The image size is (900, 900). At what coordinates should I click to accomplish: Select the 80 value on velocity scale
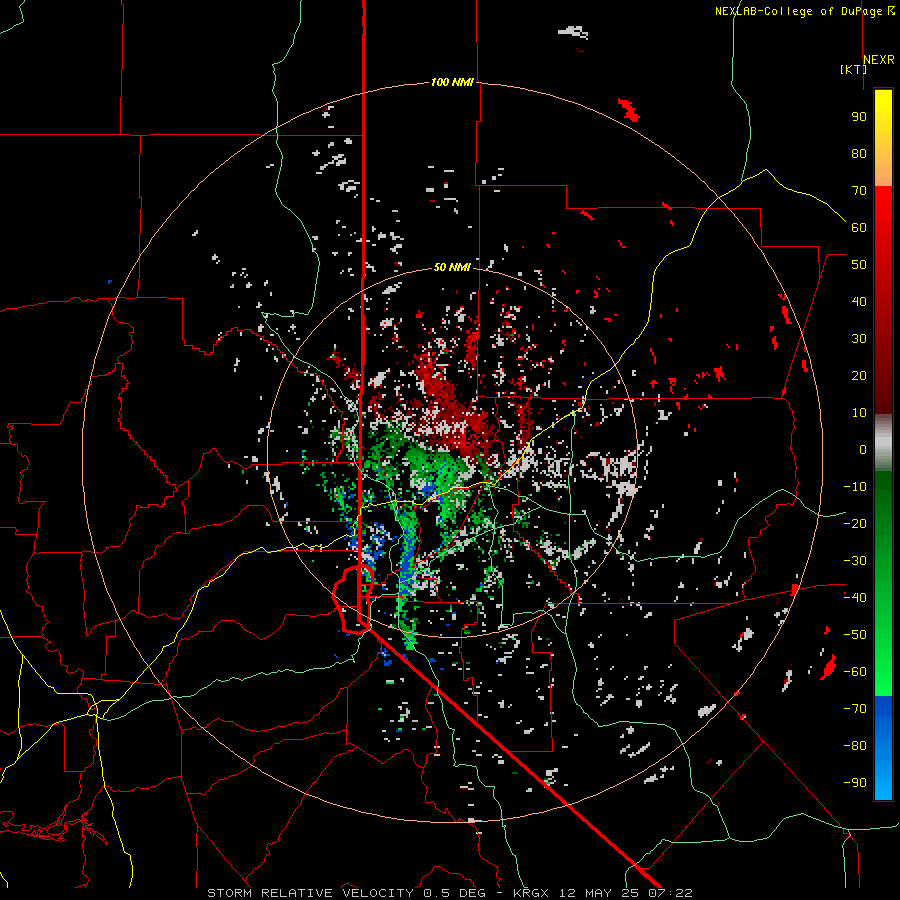tap(859, 153)
